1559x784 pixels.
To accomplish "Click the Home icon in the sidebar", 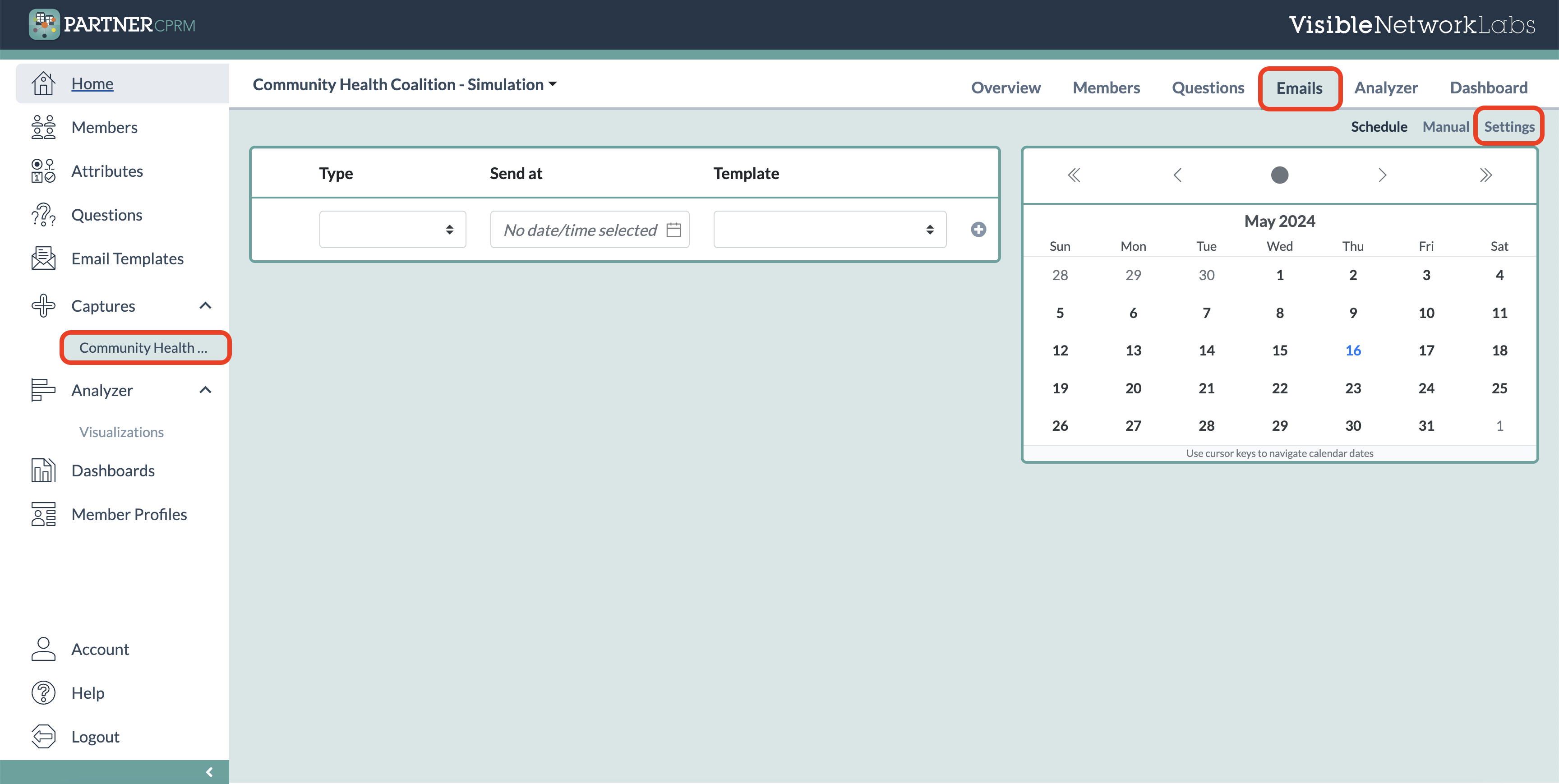I will pyautogui.click(x=43, y=83).
